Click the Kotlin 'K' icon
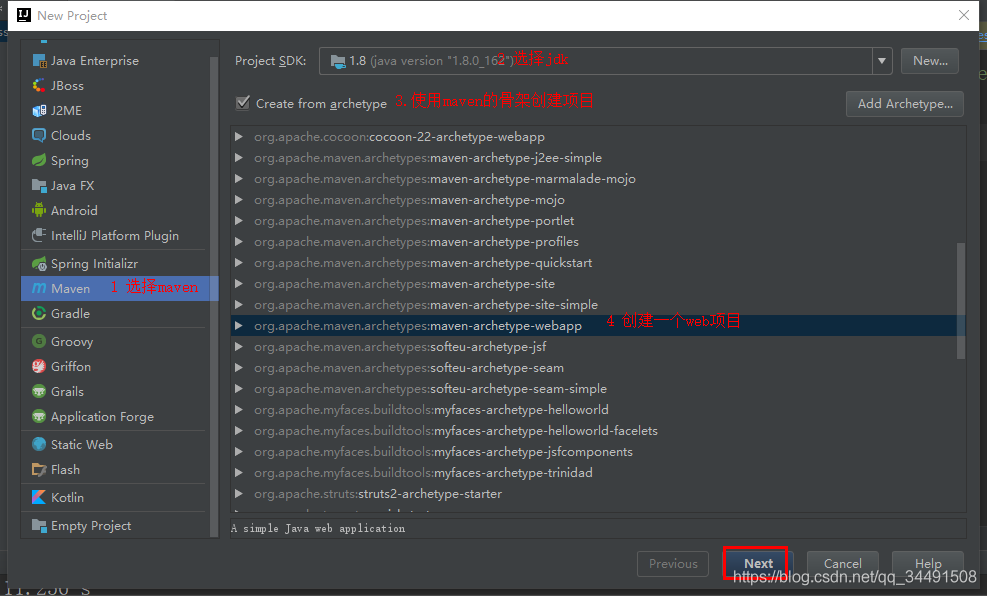The height and width of the screenshot is (596, 987). [39, 497]
